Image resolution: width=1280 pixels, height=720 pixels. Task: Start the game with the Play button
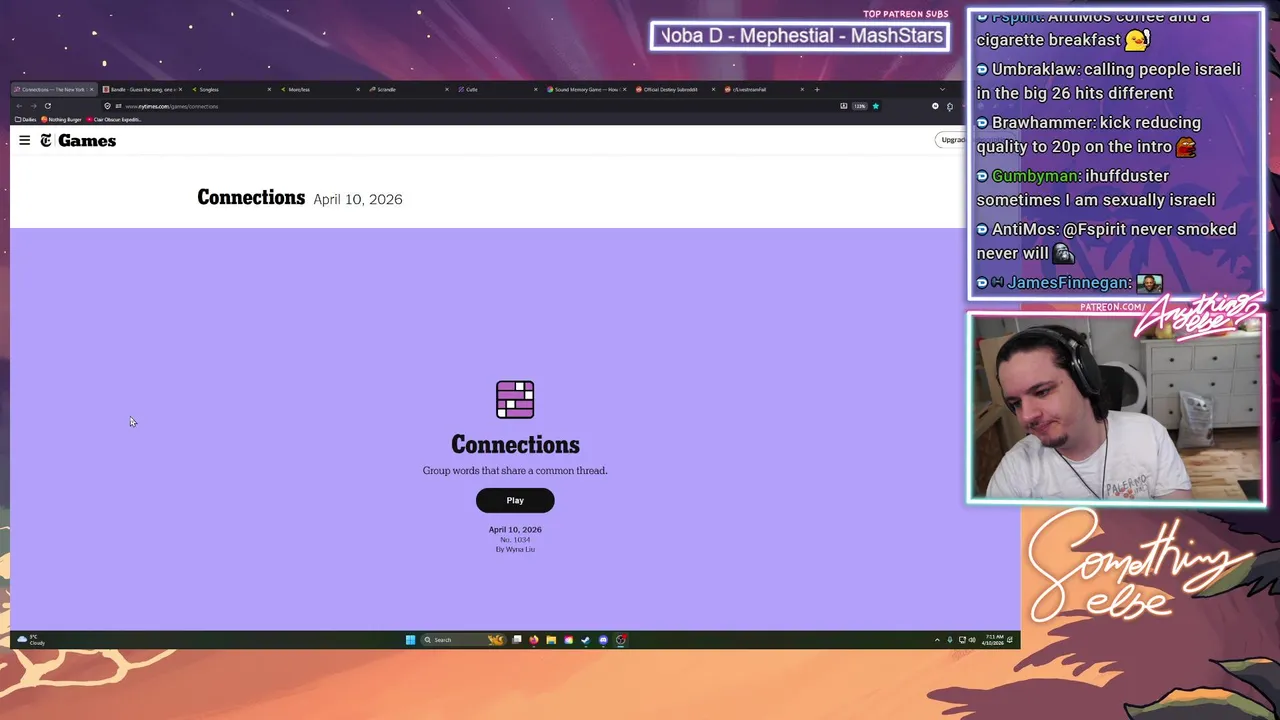(515, 500)
